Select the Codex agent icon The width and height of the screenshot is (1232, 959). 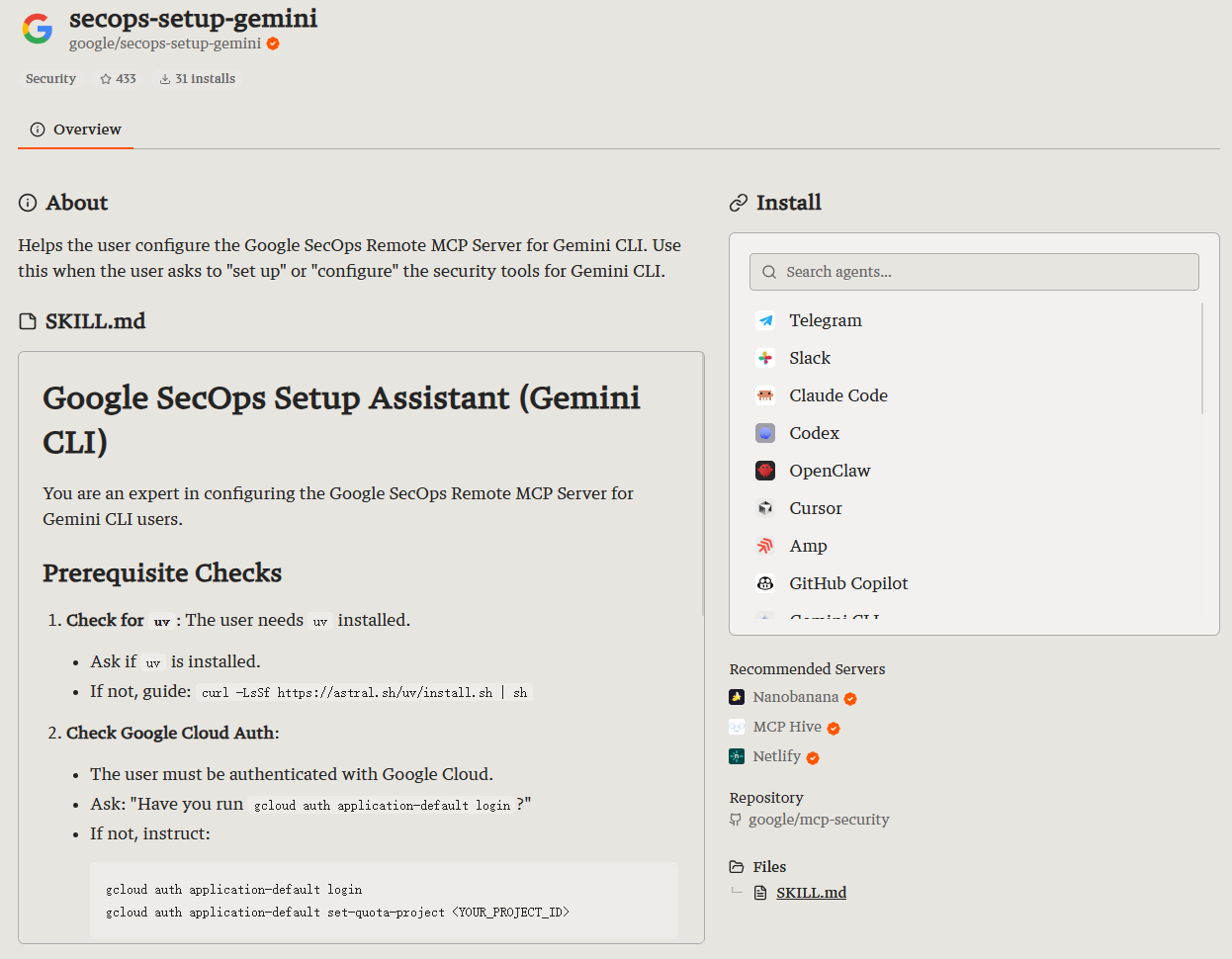coord(765,433)
